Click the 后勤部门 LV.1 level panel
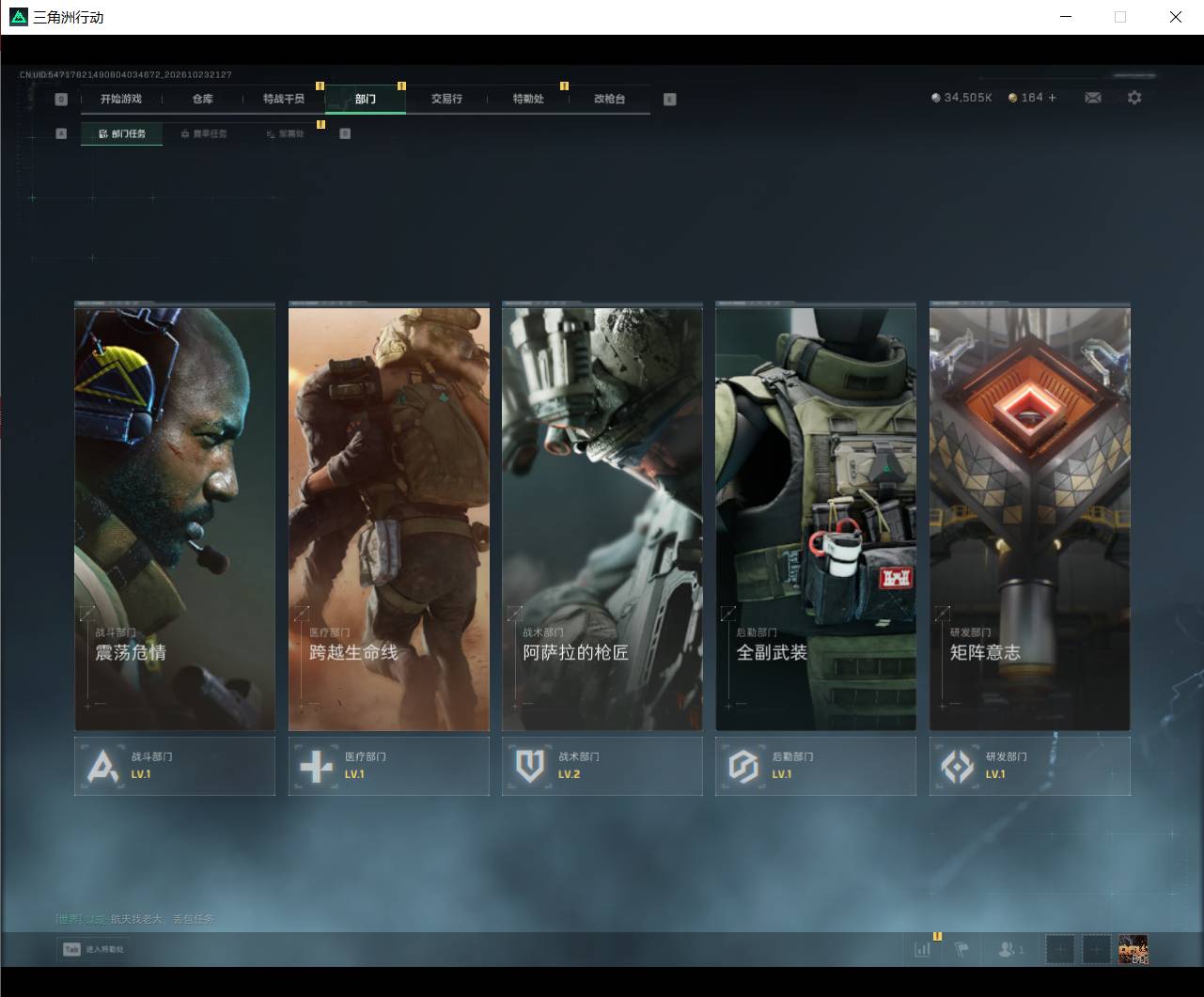 (x=816, y=766)
